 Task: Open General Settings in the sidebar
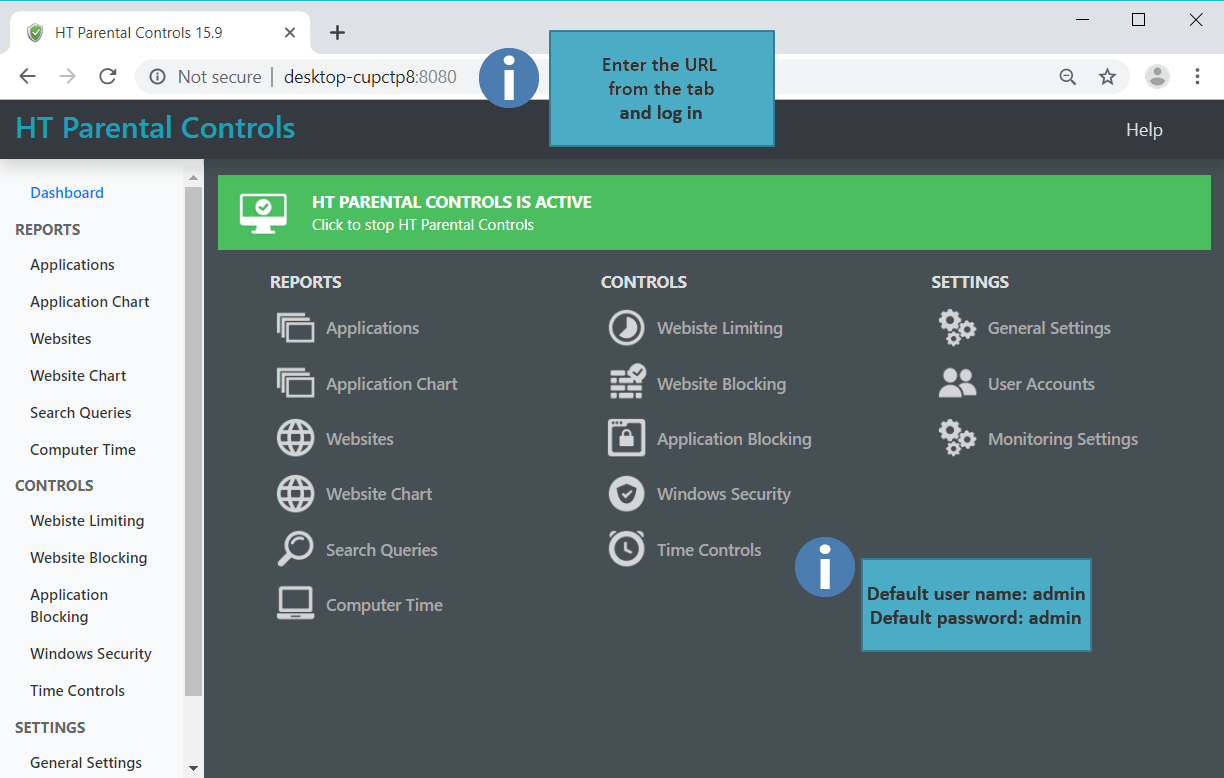86,763
